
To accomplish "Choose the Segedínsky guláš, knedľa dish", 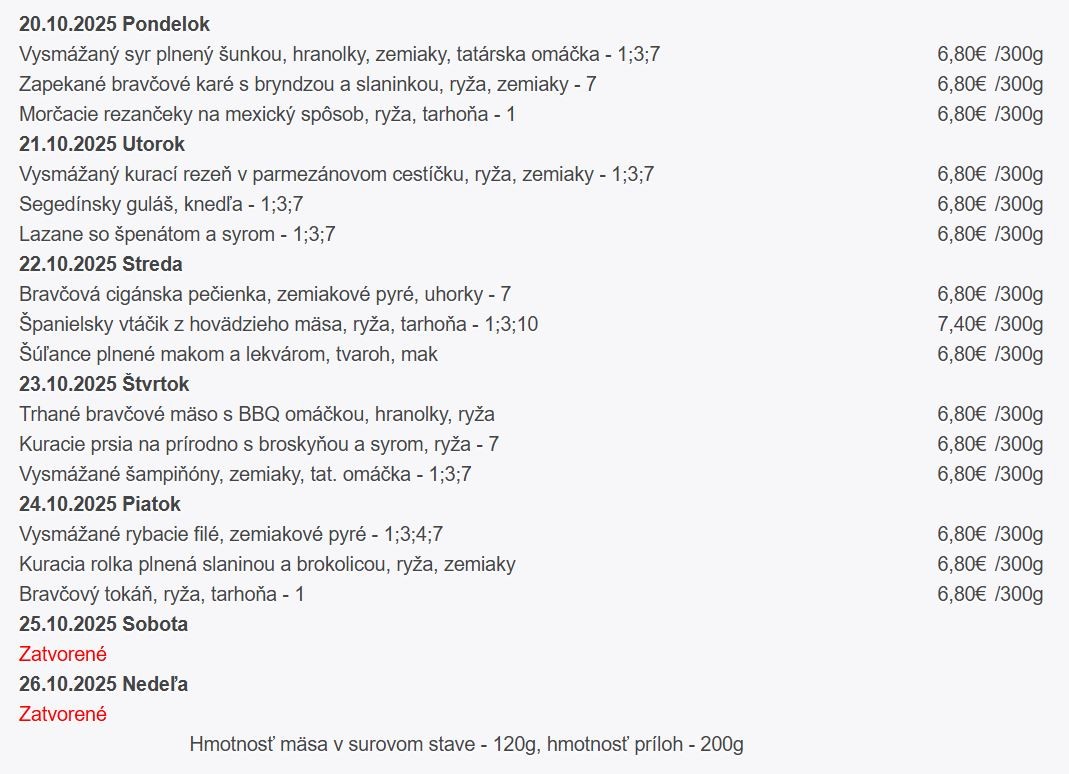I will click(x=161, y=204).
